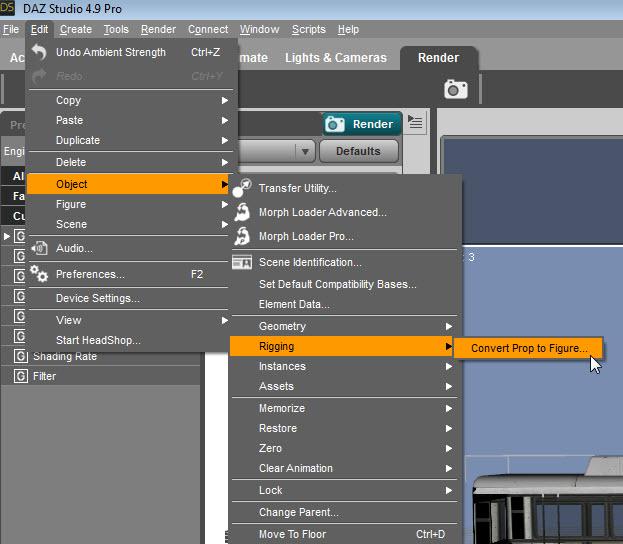Screen dimensions: 623x544
Task: Open the Lock submenu
Action: [344, 490]
